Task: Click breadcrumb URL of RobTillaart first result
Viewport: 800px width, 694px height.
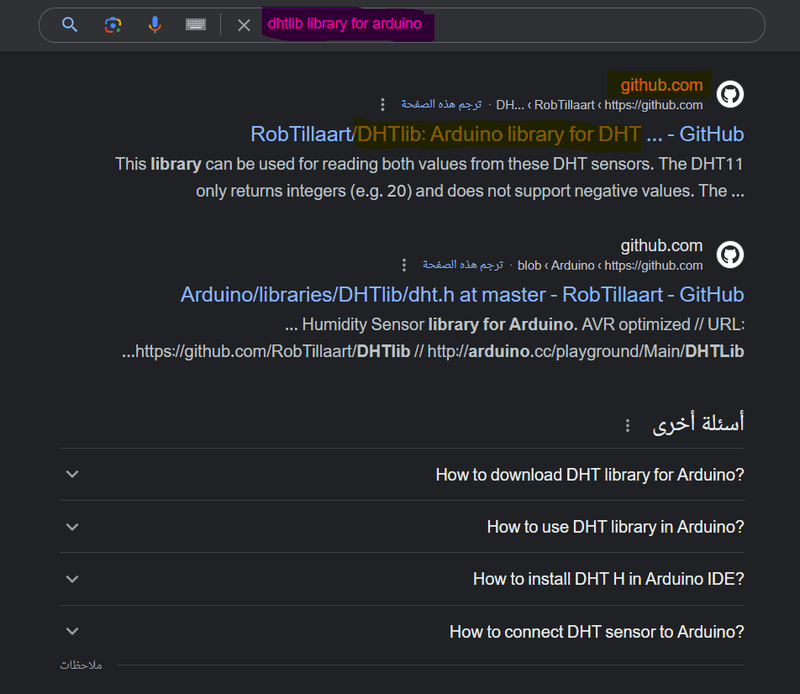Action: 599,105
